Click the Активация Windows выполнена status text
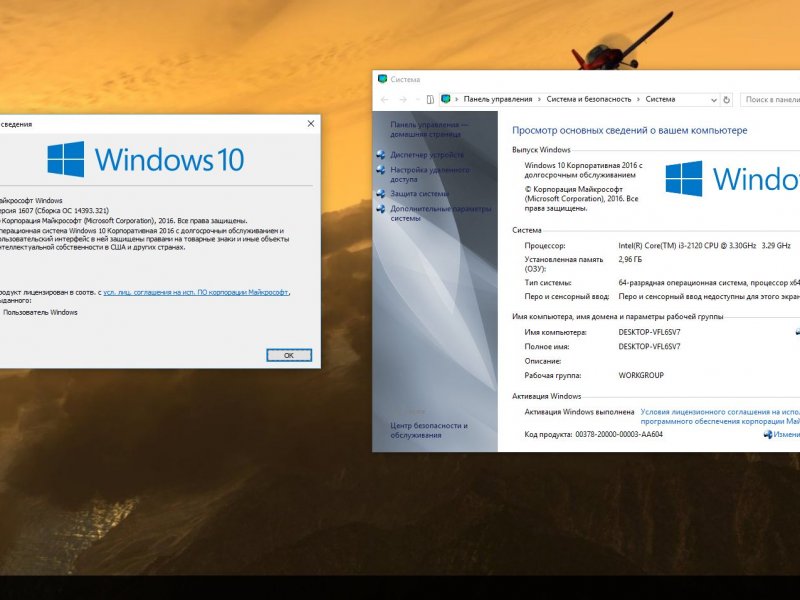 point(579,412)
